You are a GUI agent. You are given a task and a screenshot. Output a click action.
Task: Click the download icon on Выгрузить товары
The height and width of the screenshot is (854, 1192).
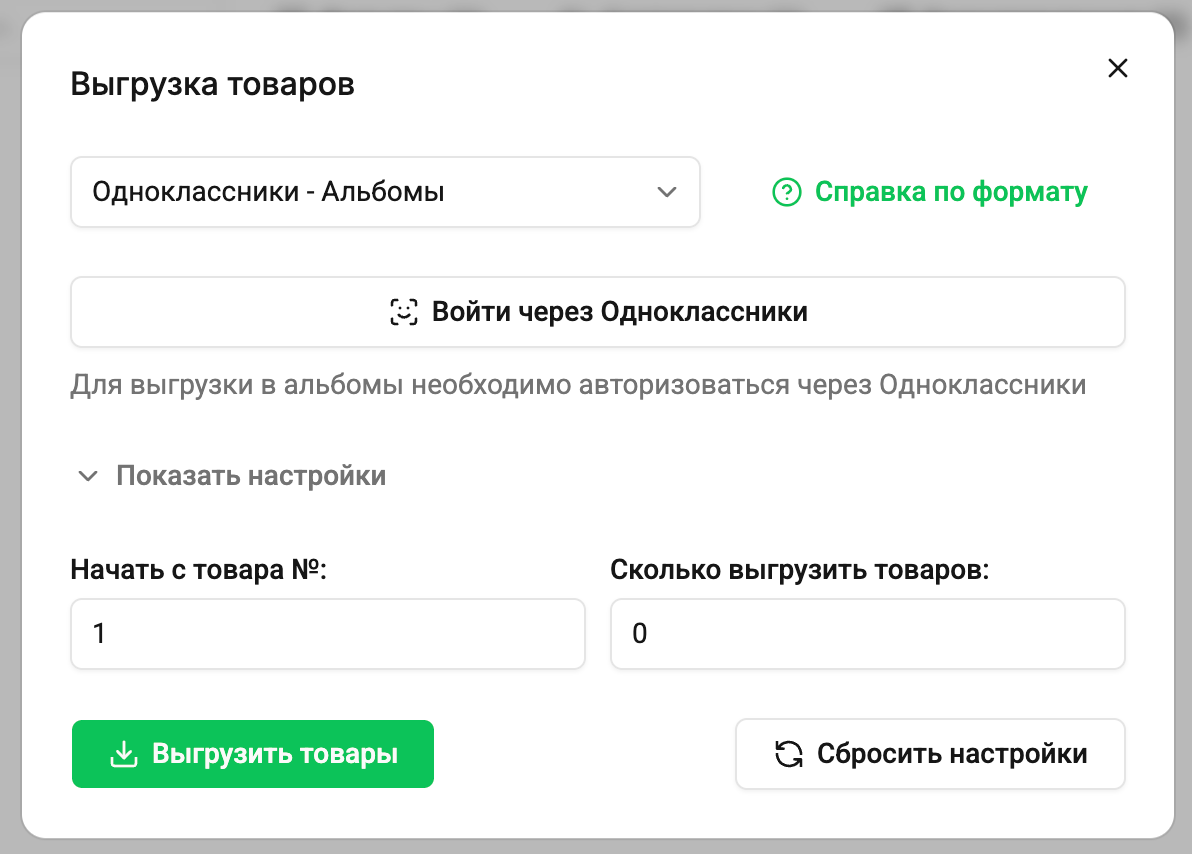pos(124,754)
